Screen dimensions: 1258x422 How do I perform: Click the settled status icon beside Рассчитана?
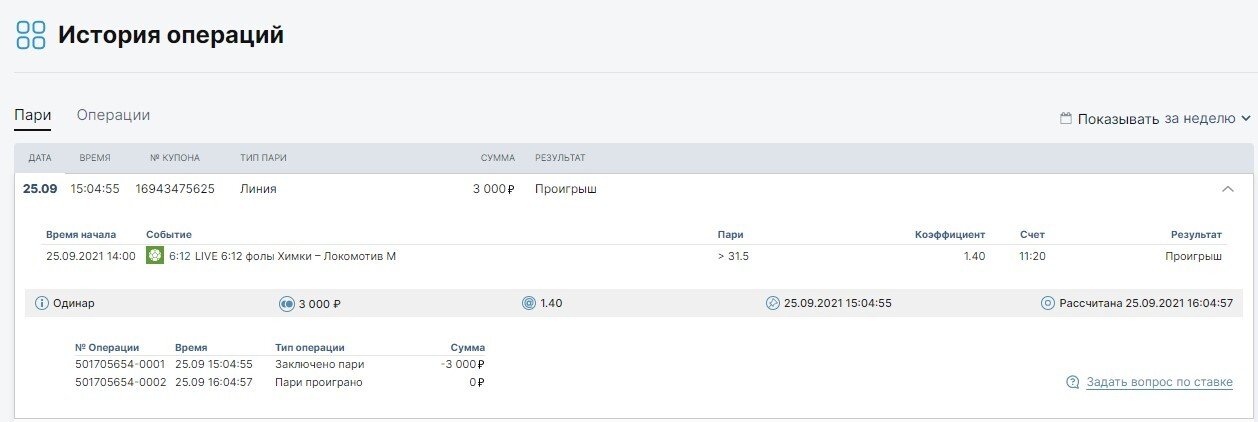pos(1048,303)
